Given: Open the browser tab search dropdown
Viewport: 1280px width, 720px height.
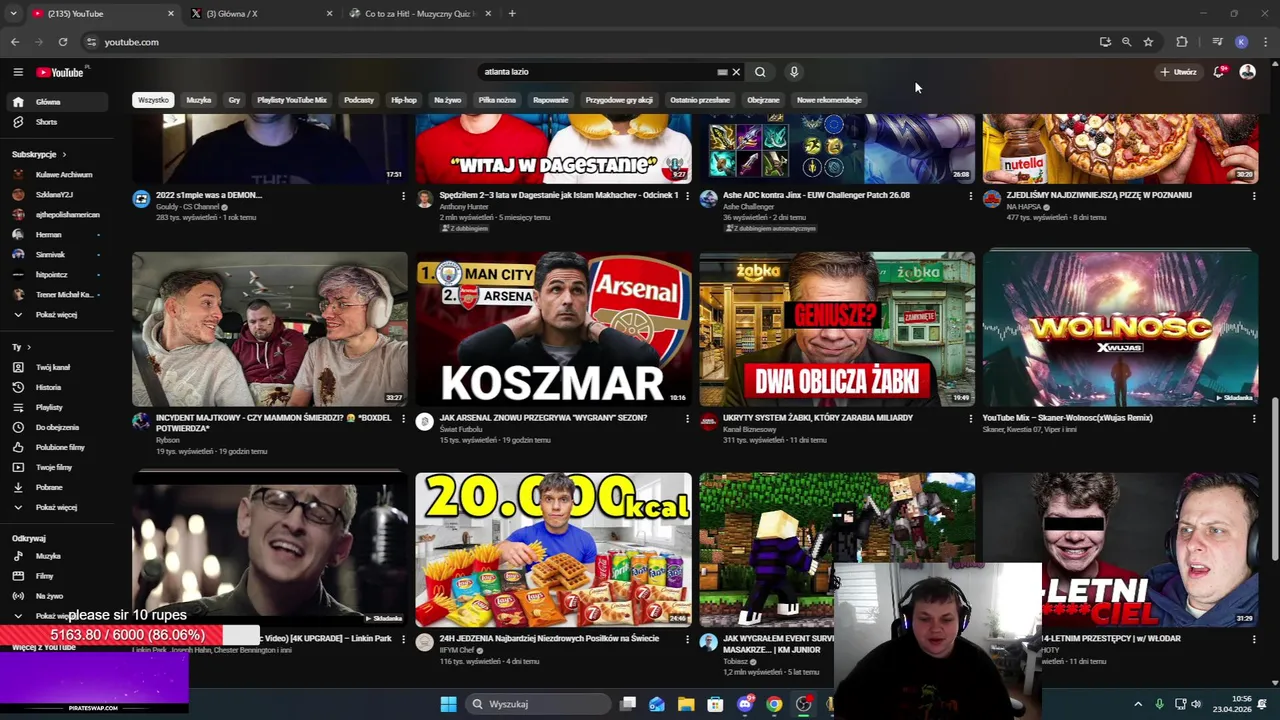Looking at the screenshot, I should coord(13,14).
